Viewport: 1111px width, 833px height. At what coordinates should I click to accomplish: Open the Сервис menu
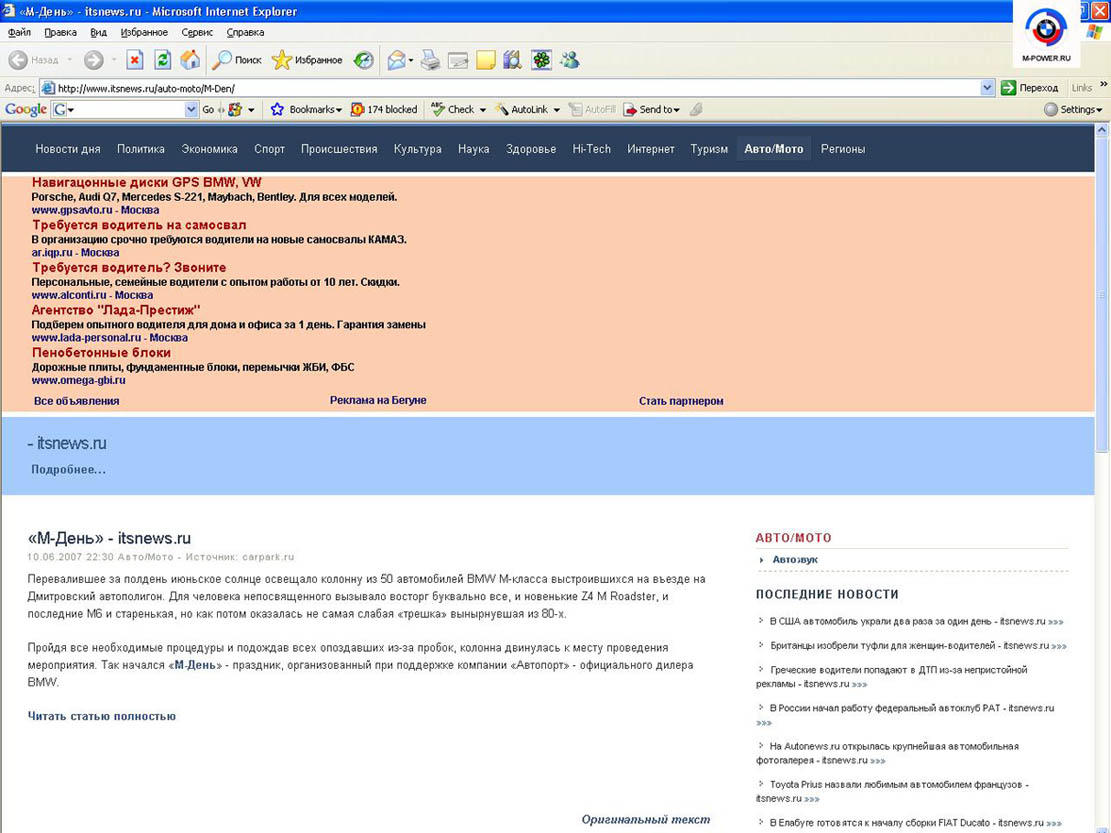(x=197, y=33)
